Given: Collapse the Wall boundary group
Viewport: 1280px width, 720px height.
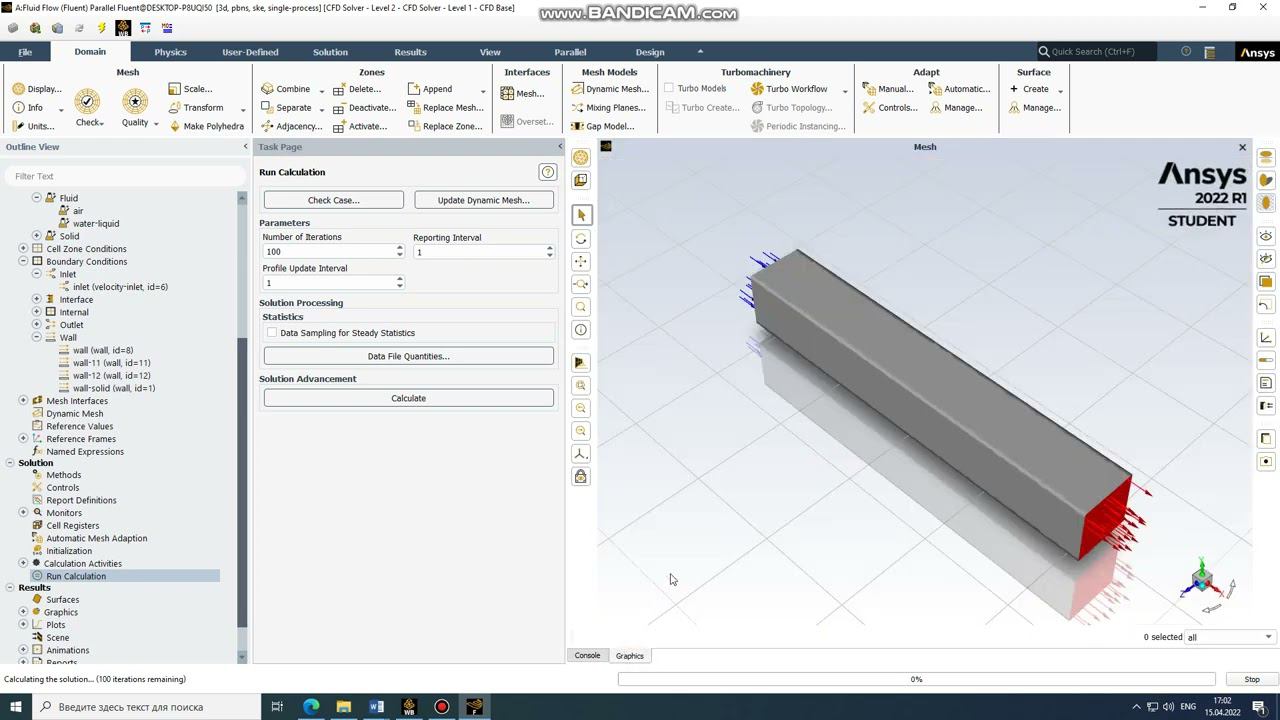Looking at the screenshot, I should [x=37, y=338].
